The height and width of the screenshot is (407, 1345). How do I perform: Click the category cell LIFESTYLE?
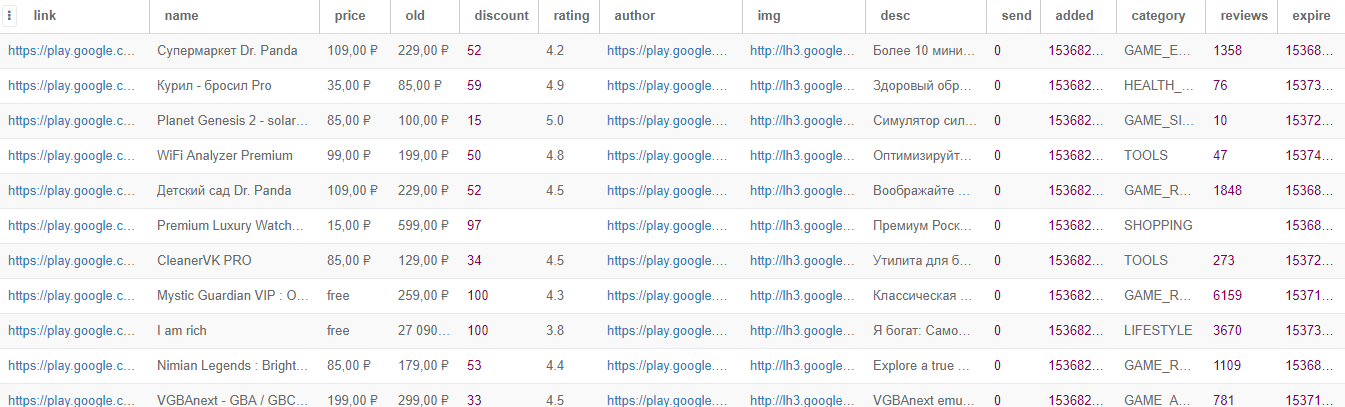coord(1158,331)
